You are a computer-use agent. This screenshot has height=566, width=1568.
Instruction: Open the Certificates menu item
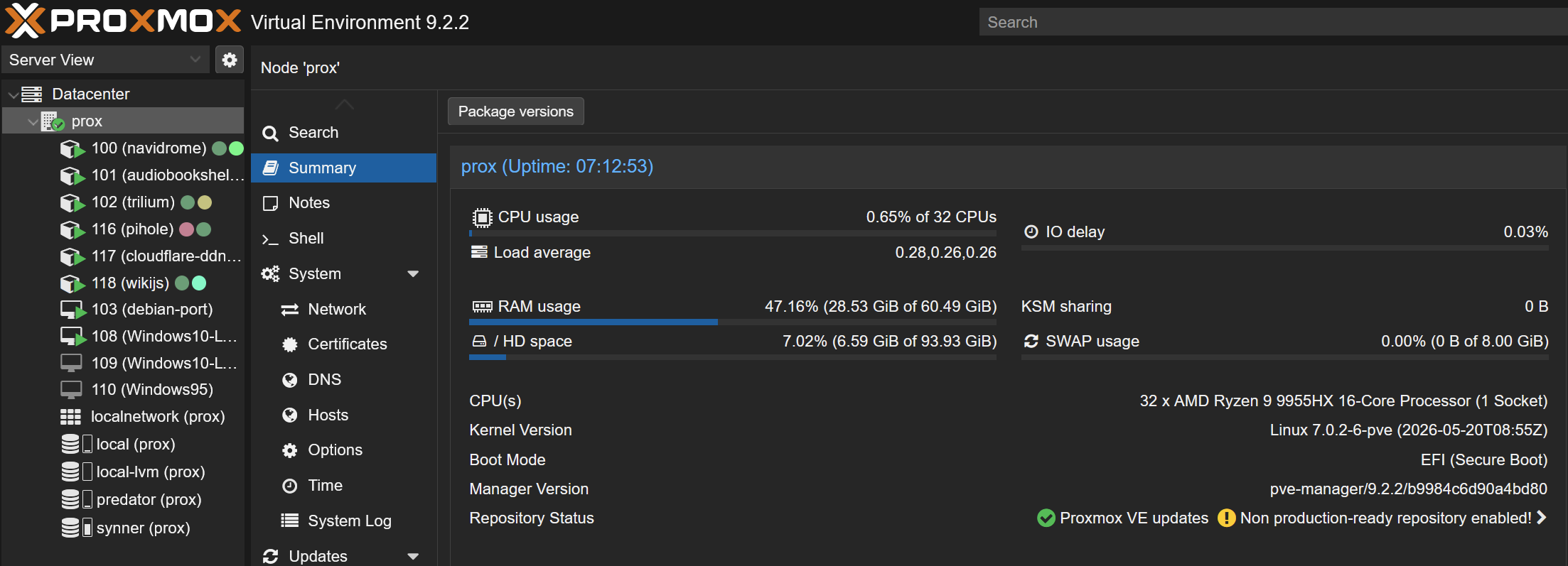point(343,344)
